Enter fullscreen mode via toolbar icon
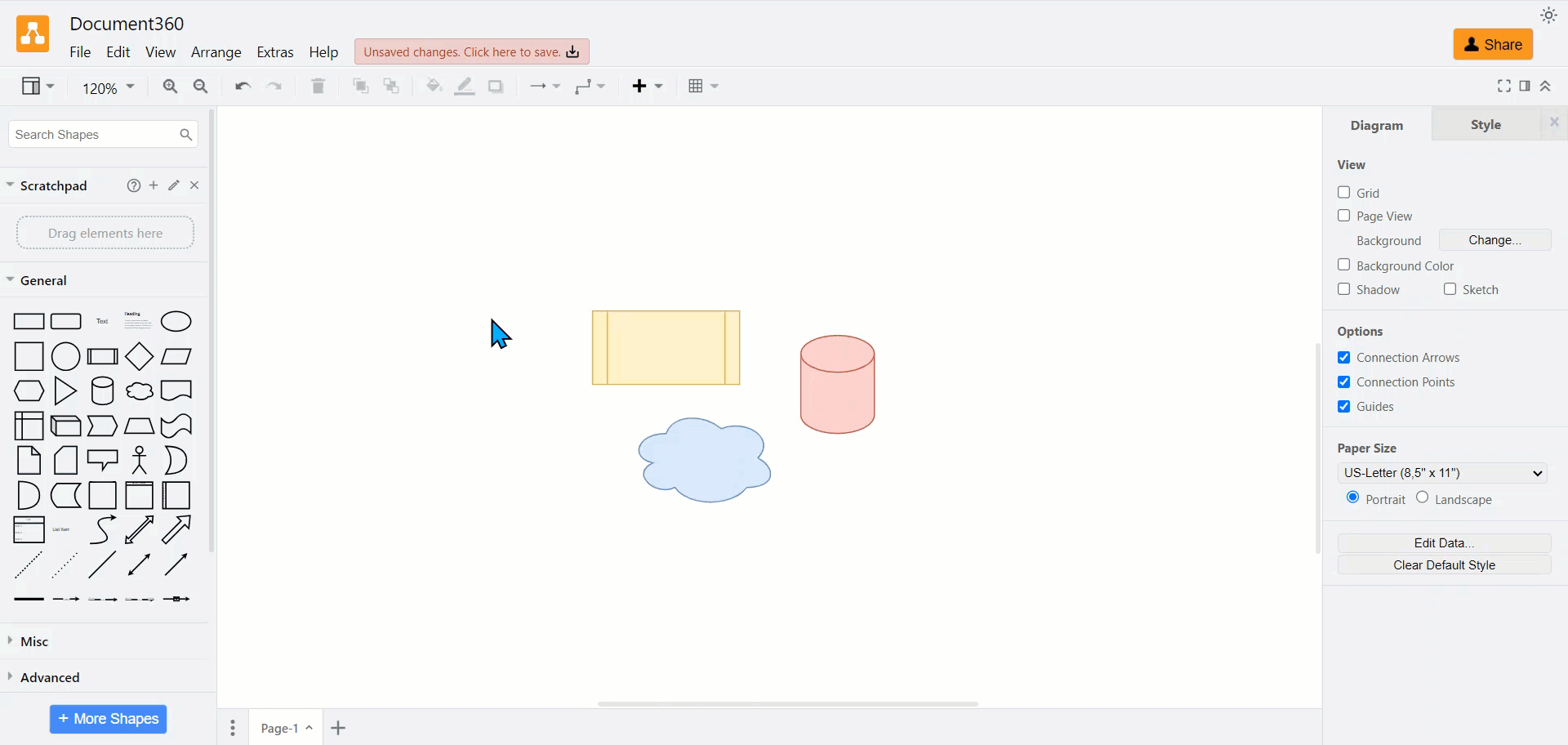The height and width of the screenshot is (745, 1568). (1504, 86)
